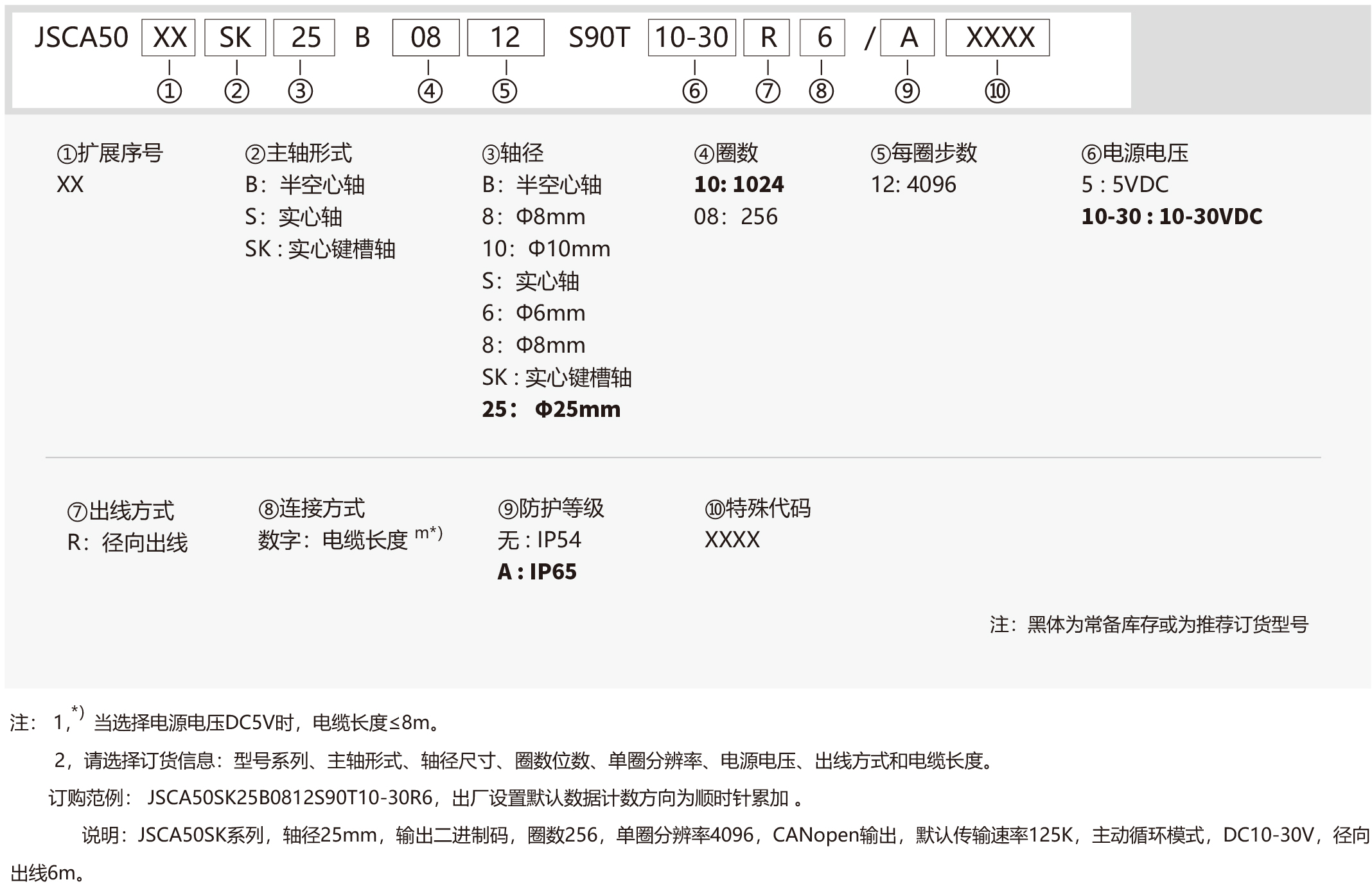Viewport: 1372px width, 891px height.
Task: Click circled number 2 under SK box
Action: pyautogui.click(x=236, y=91)
